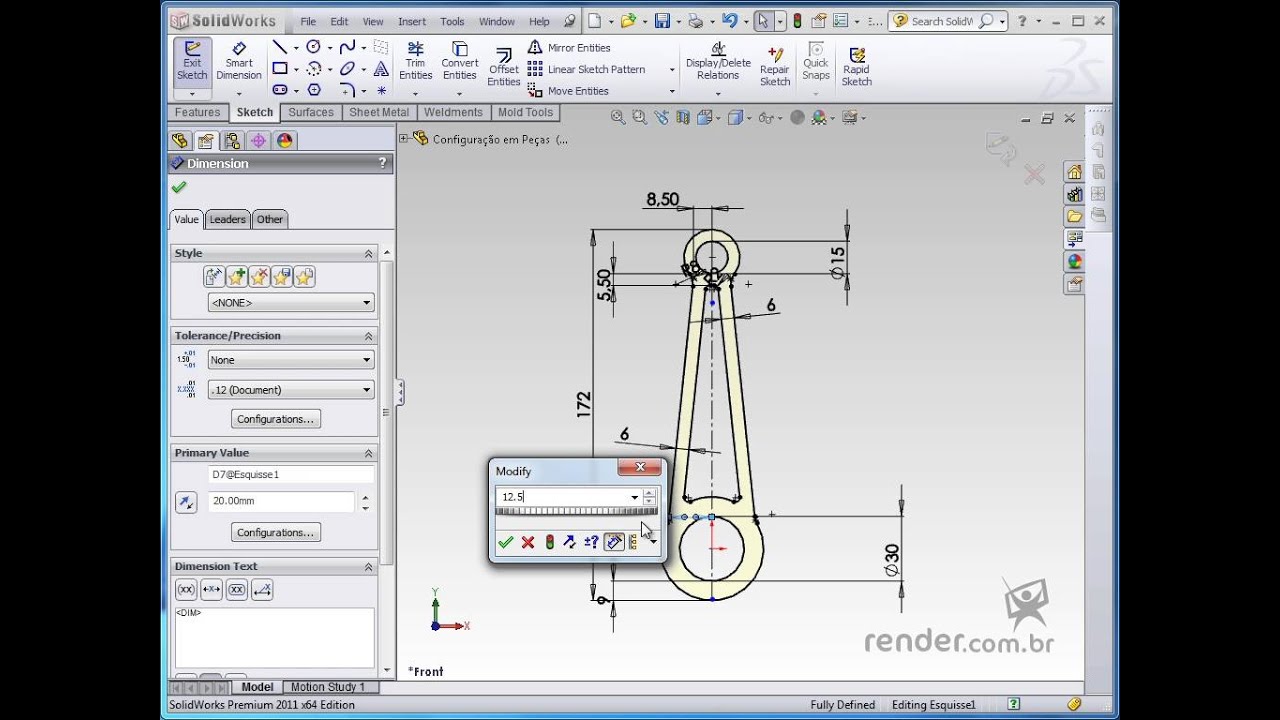The width and height of the screenshot is (1280, 720).
Task: Click the Mirror Entities command
Action: tap(569, 48)
